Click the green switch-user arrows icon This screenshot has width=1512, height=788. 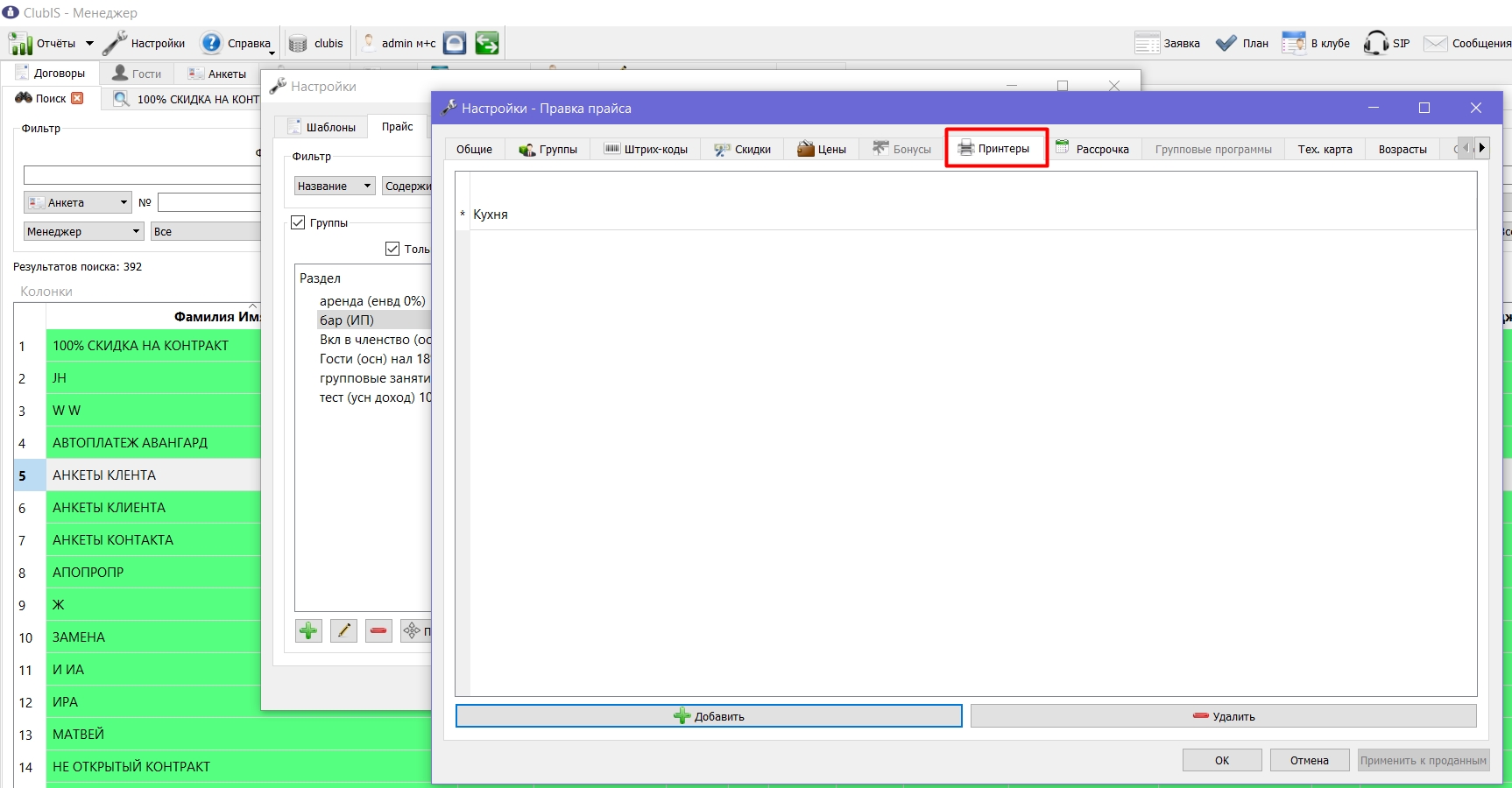point(487,43)
